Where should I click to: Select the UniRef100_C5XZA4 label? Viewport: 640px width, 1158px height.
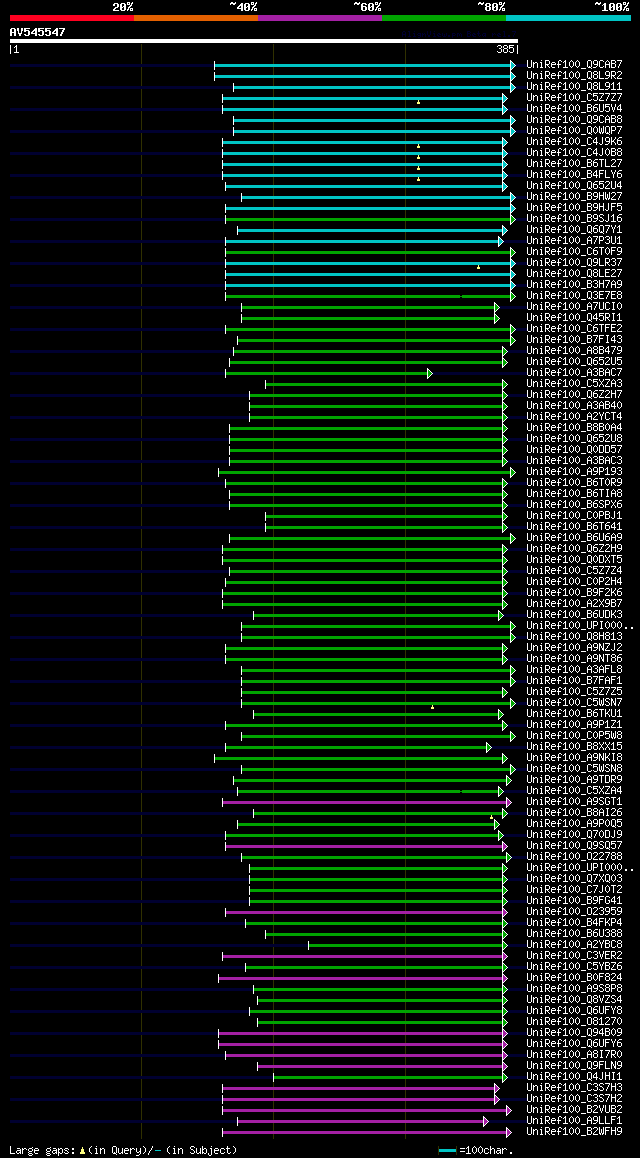tap(574, 791)
